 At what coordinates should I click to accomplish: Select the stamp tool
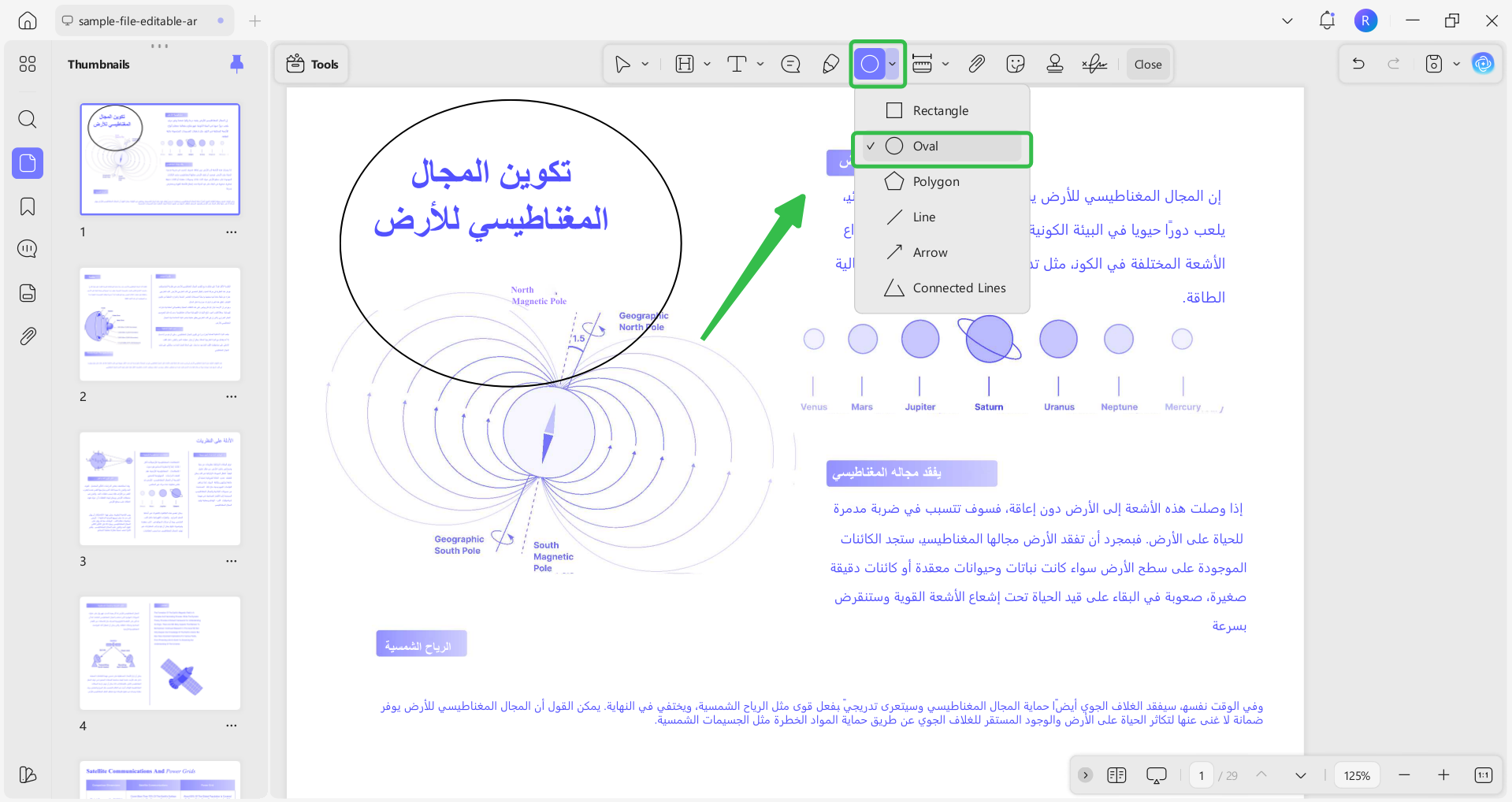coord(1055,65)
